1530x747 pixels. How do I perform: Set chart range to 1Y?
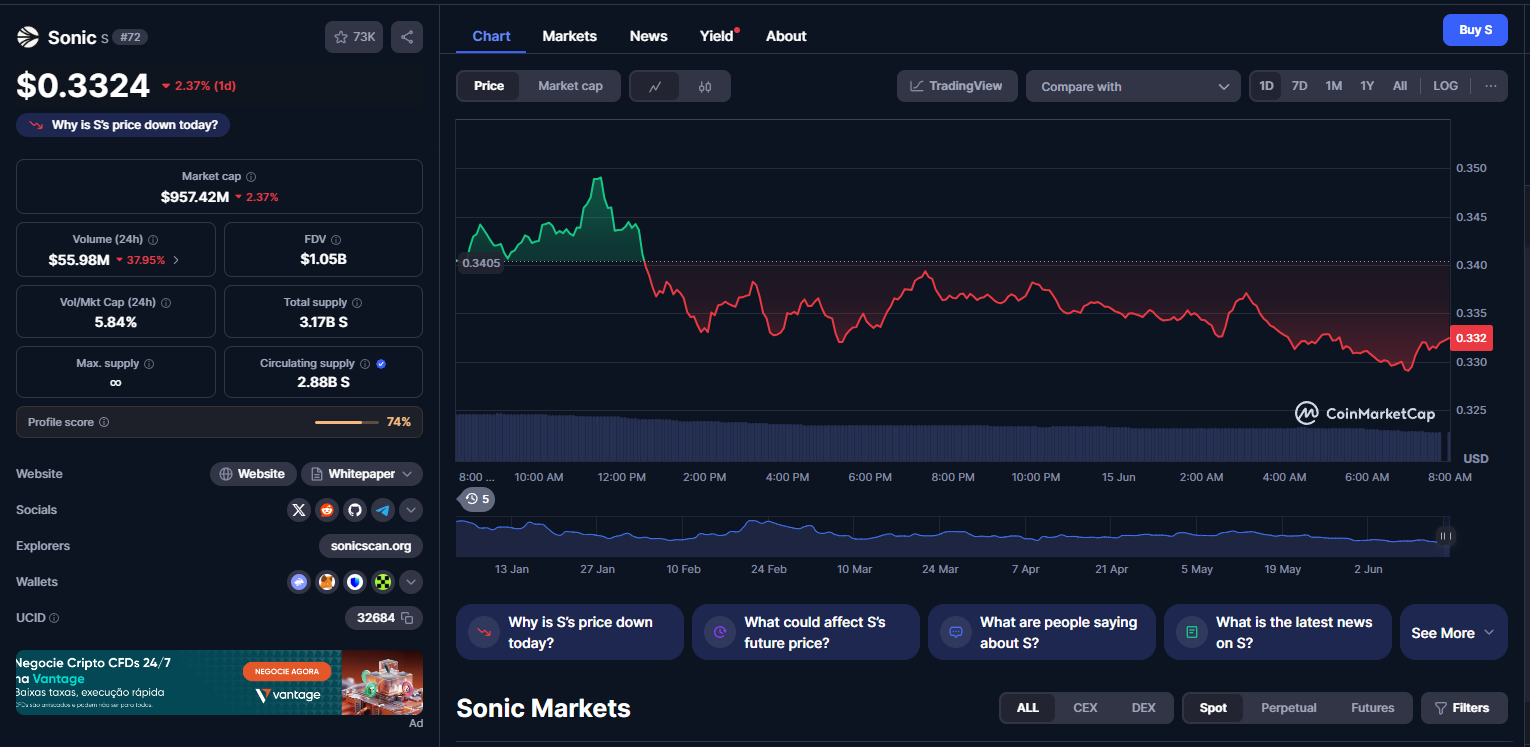click(x=1367, y=86)
